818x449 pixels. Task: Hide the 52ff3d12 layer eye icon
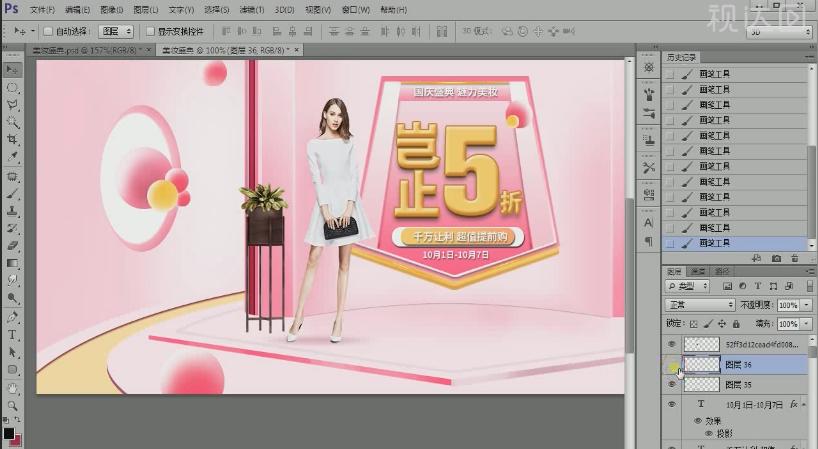672,344
